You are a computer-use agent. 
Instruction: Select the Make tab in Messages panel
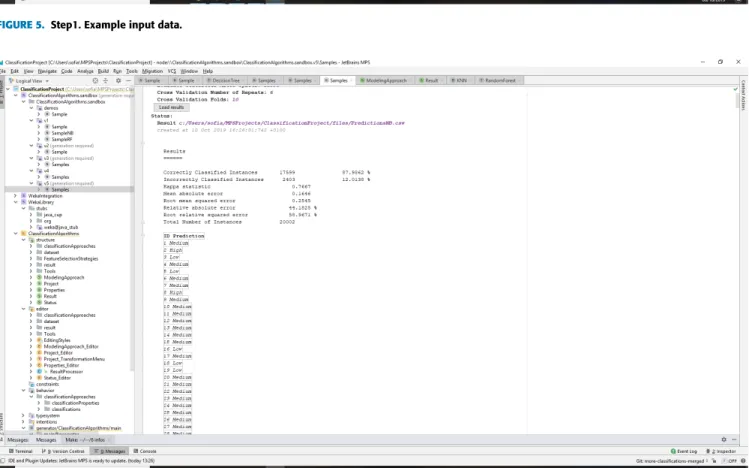click(86, 440)
